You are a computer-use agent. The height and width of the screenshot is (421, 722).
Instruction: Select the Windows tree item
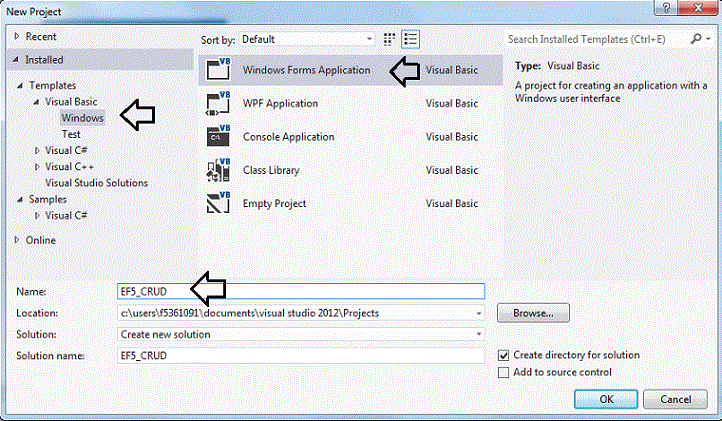(83, 118)
